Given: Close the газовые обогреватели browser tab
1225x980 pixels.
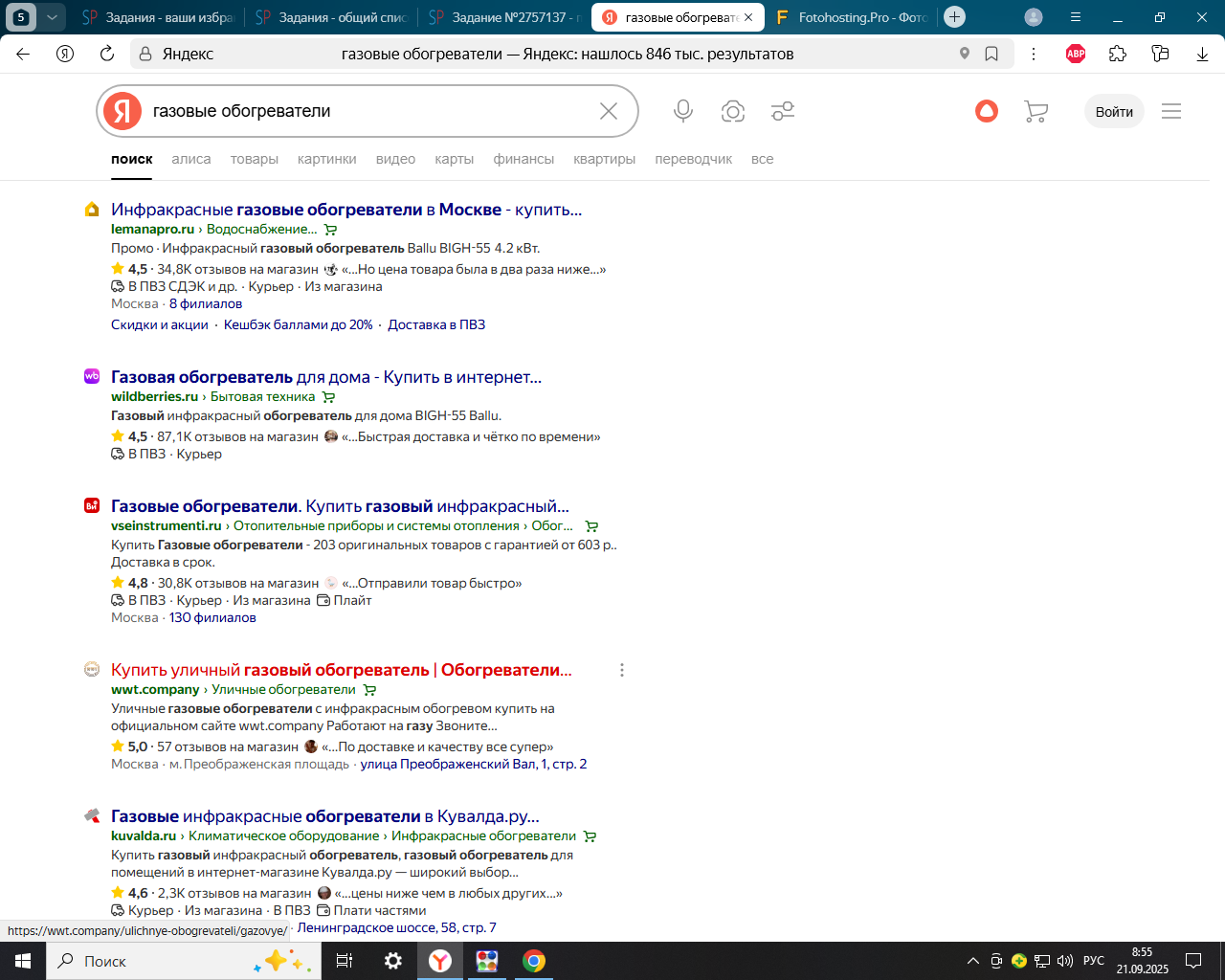Looking at the screenshot, I should [748, 17].
